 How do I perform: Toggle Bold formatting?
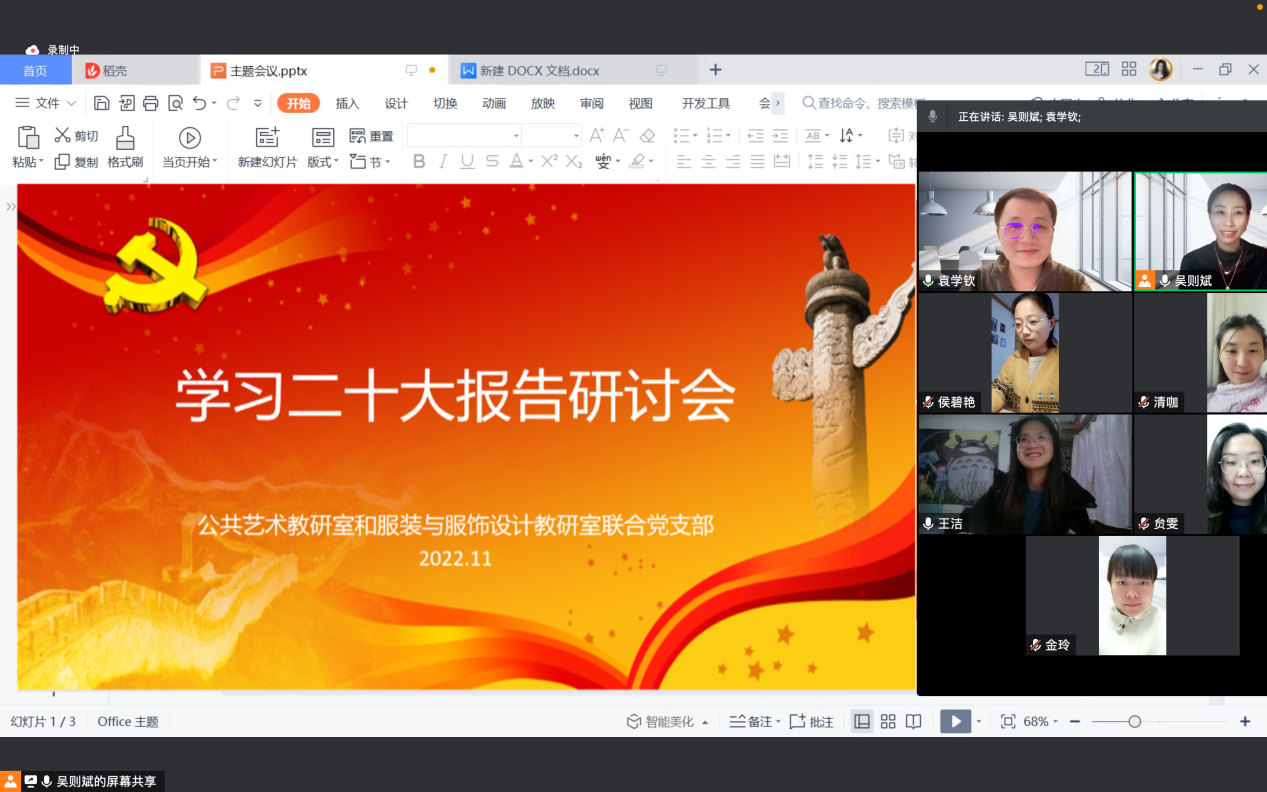[419, 161]
